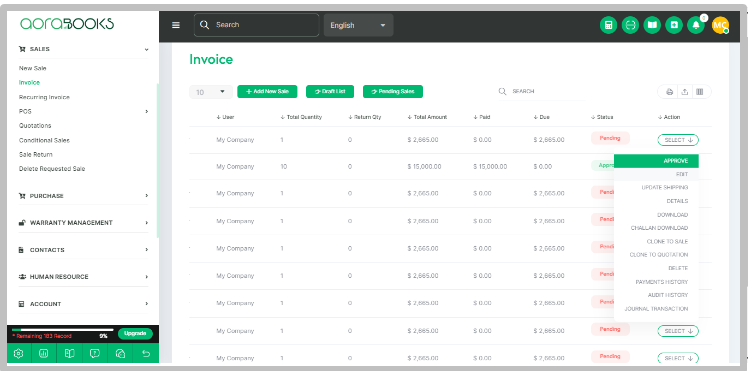Click the magnifier icon in top search bar
The height and width of the screenshot is (371, 748).
pos(205,25)
